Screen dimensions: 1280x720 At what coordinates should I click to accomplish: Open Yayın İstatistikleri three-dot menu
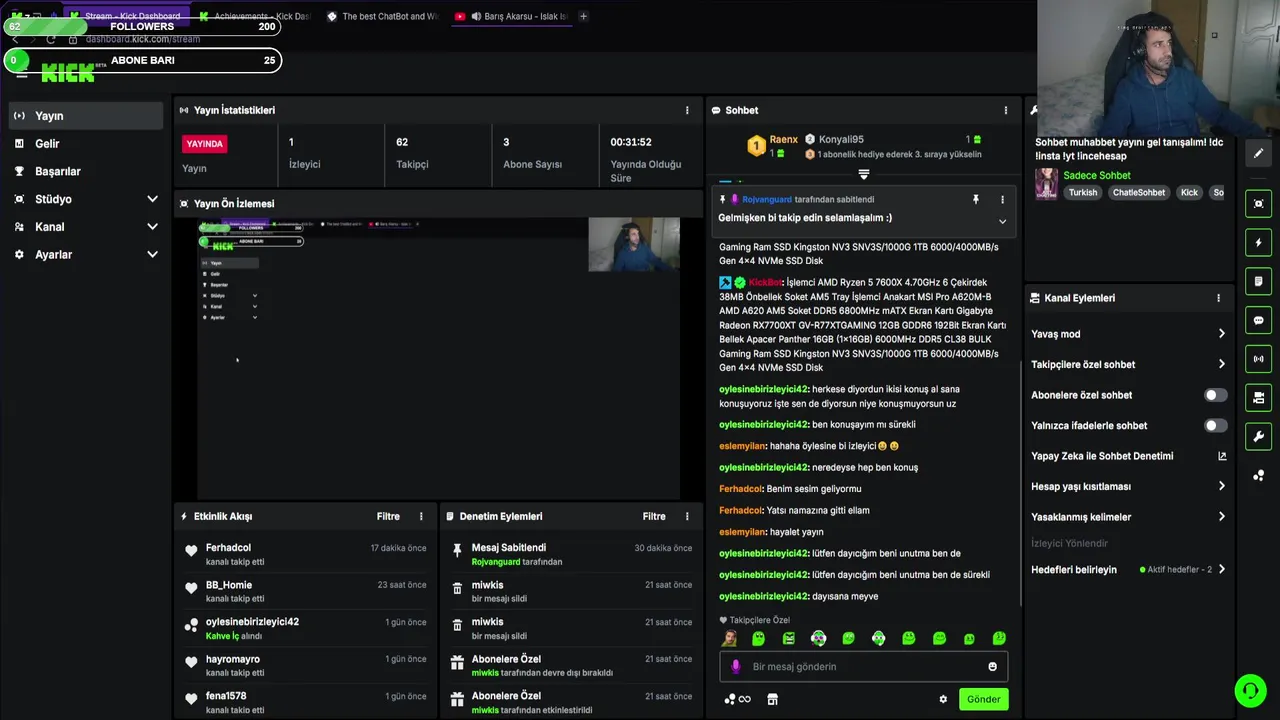(x=686, y=110)
